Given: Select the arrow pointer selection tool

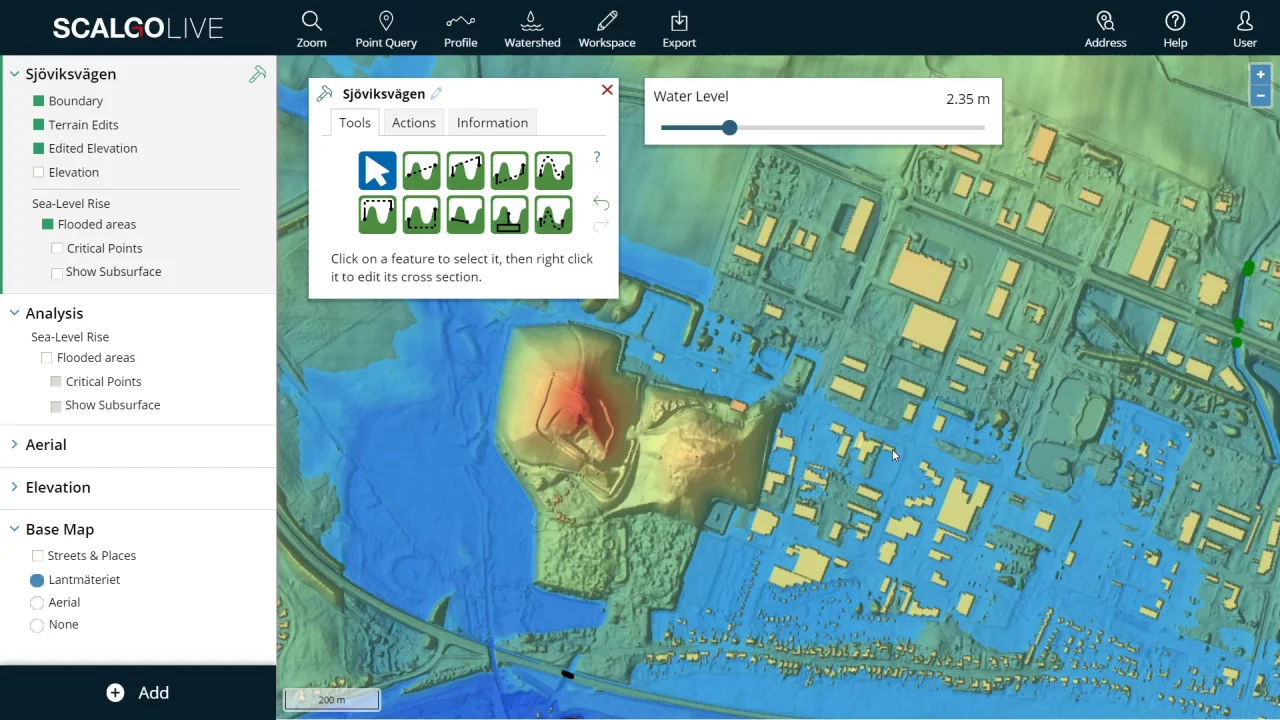Looking at the screenshot, I should pos(378,171).
